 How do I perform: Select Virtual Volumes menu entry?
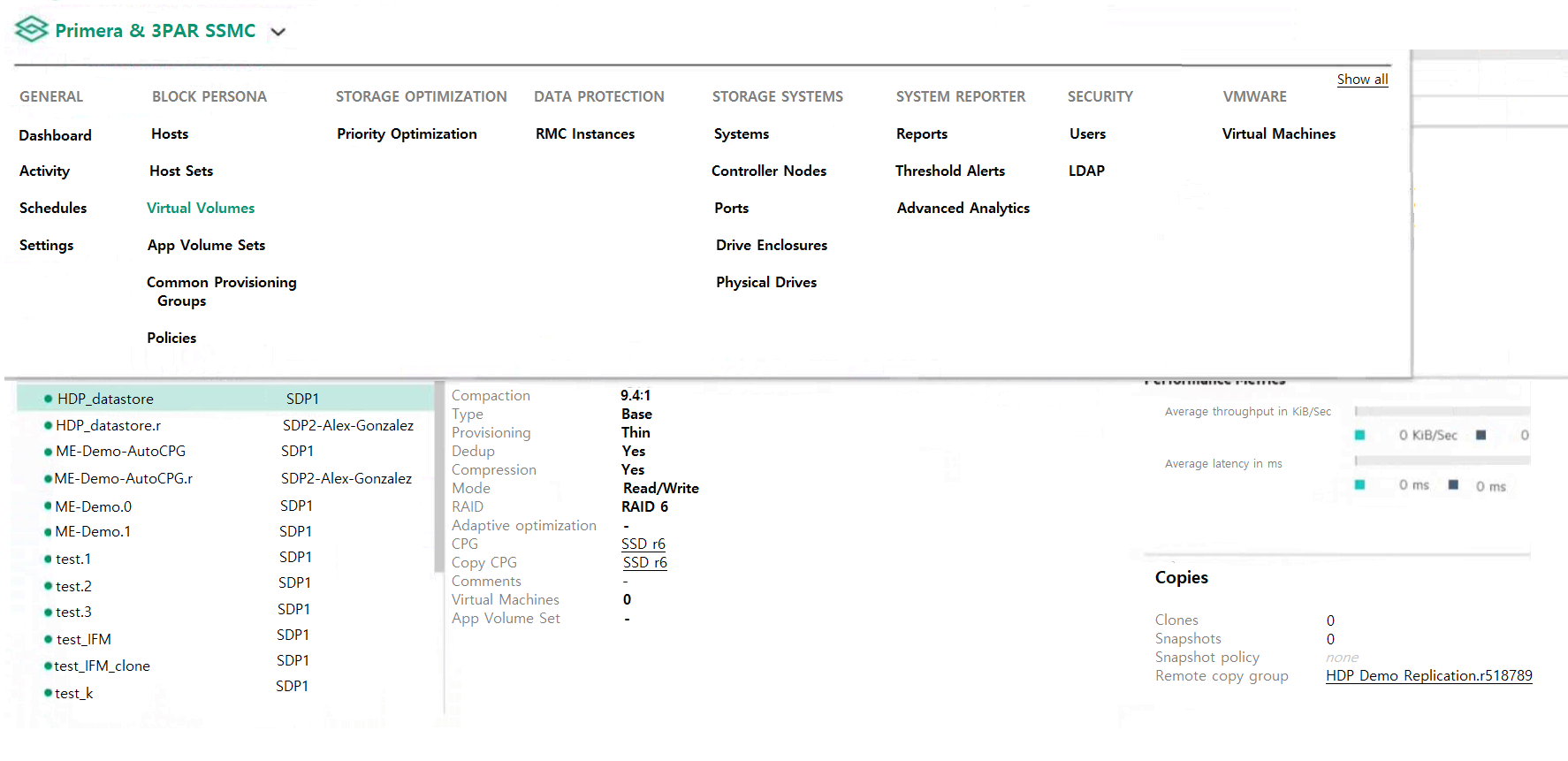pyautogui.click(x=201, y=209)
